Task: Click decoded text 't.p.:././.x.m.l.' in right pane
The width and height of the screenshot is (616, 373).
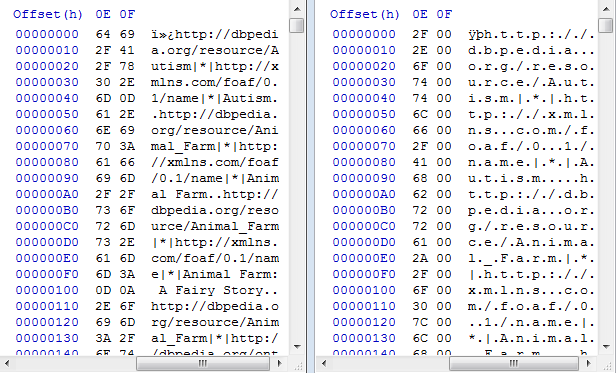Action: point(531,114)
